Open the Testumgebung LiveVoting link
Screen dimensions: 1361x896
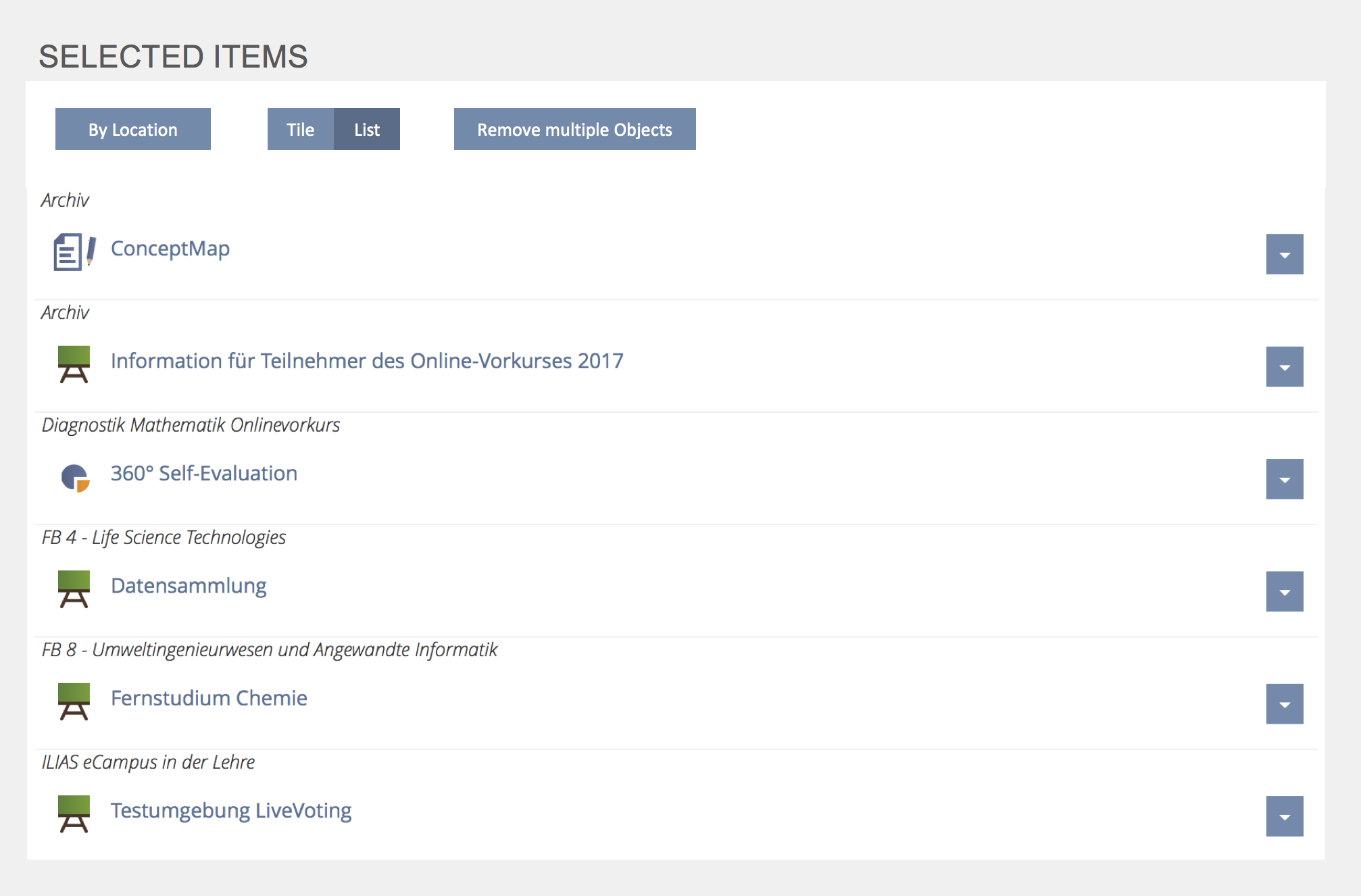pos(230,810)
